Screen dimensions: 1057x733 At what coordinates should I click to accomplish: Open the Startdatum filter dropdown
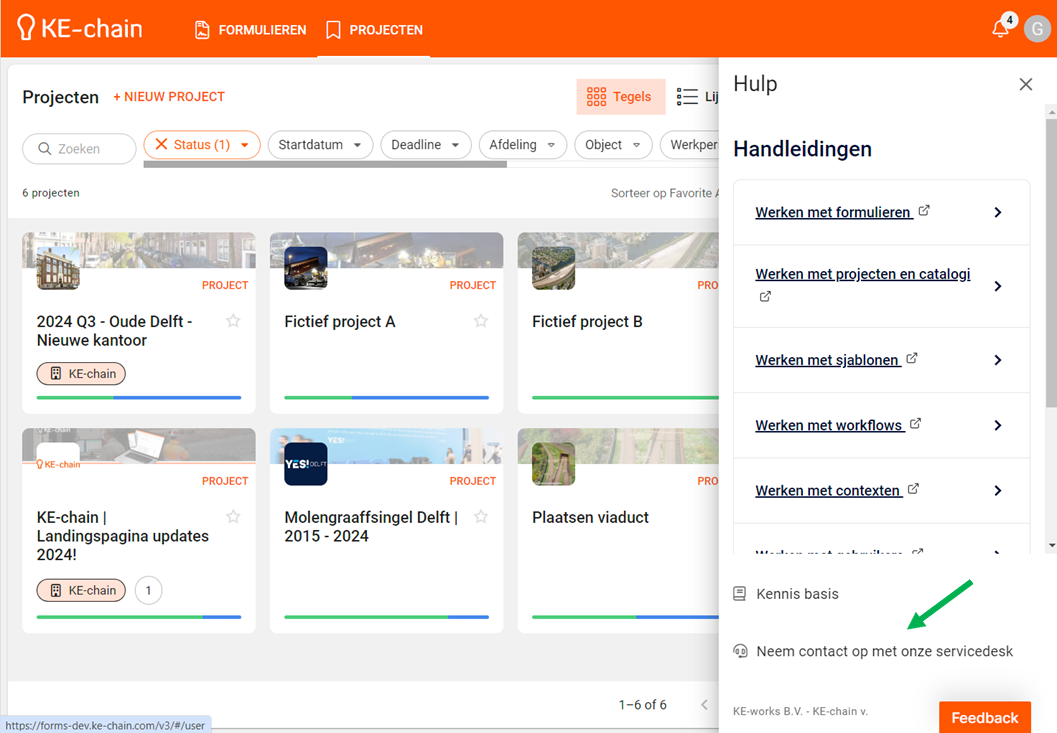pyautogui.click(x=320, y=145)
